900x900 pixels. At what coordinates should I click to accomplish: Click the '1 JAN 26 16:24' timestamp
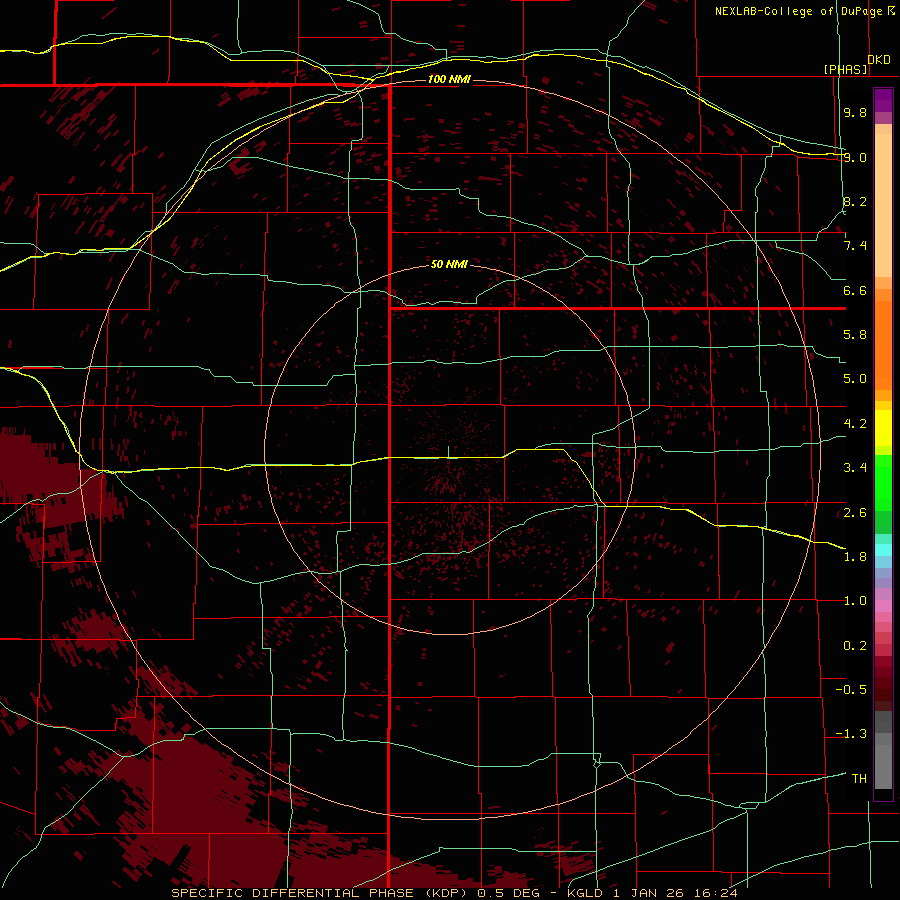(676, 893)
